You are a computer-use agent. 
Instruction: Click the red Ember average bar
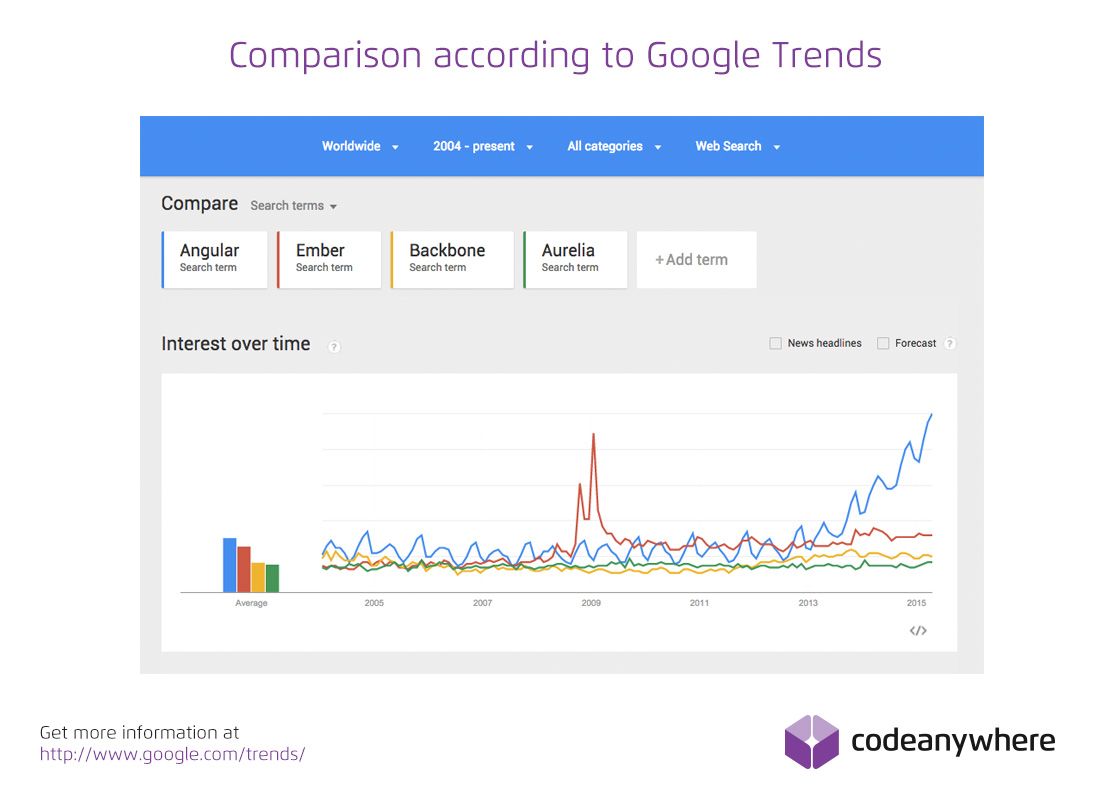click(x=244, y=569)
